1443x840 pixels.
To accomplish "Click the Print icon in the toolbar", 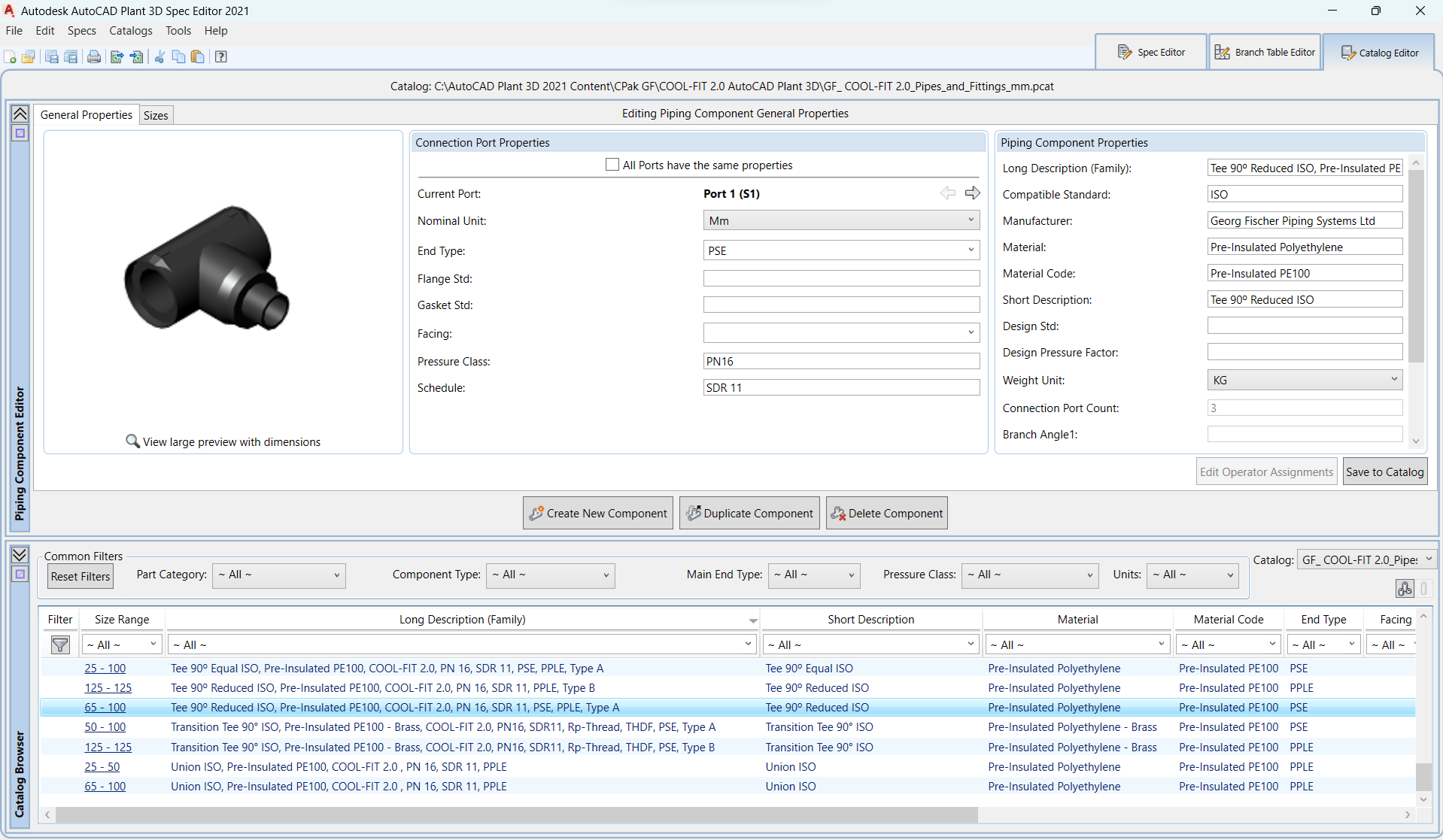I will 94,57.
